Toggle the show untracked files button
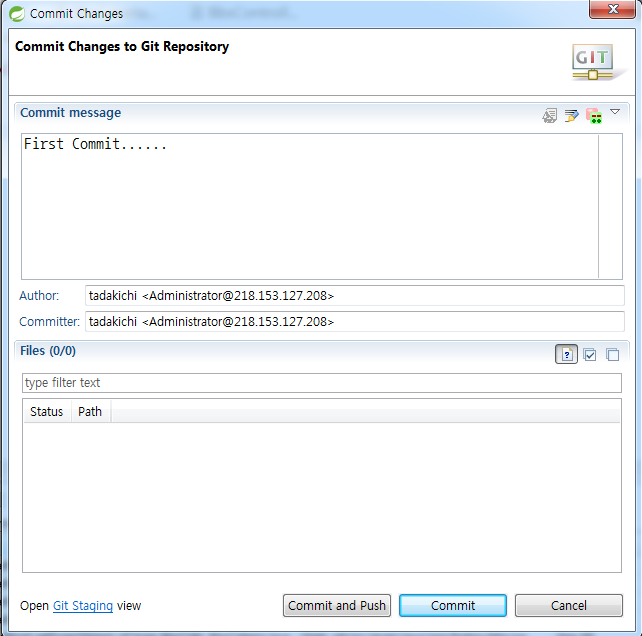The image size is (642, 636). pyautogui.click(x=566, y=354)
